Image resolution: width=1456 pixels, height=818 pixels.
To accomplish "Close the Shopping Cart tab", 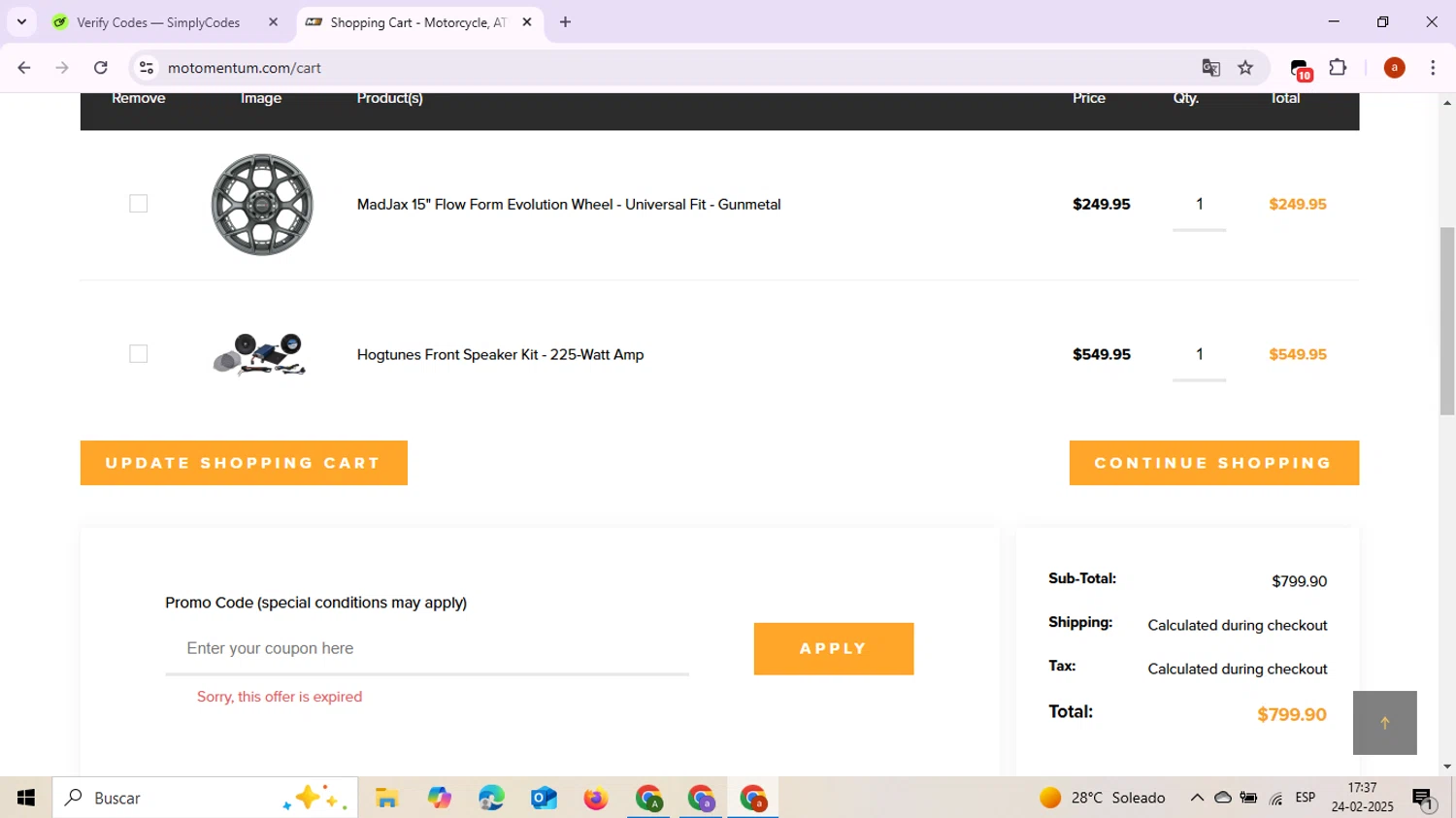I will pos(527,22).
